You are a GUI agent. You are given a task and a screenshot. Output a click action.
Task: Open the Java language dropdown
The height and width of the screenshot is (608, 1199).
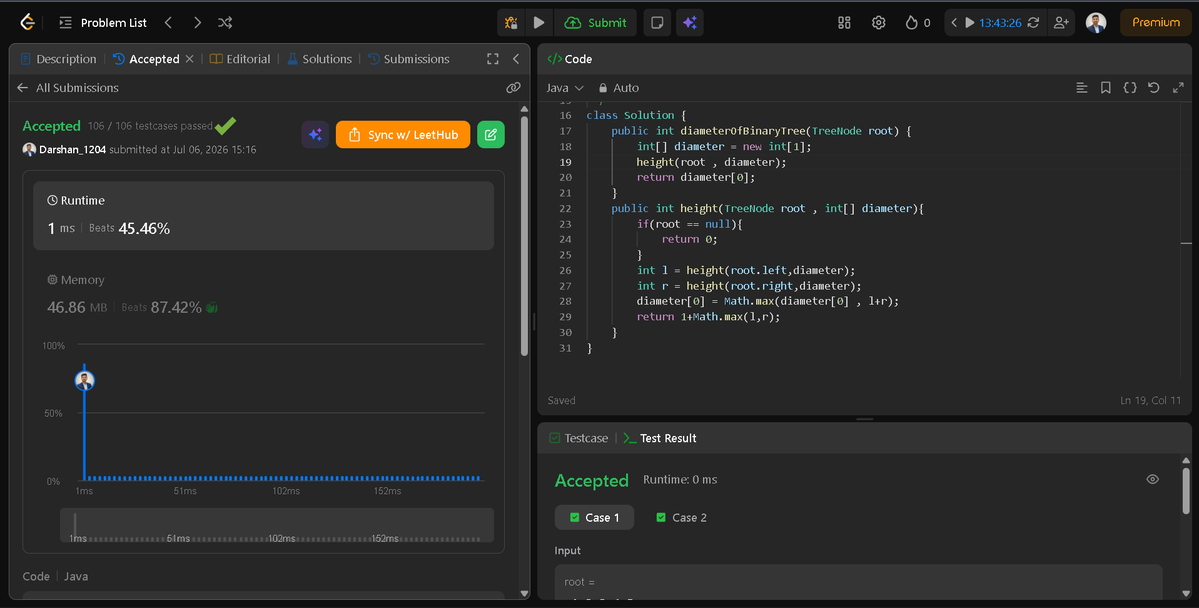(x=564, y=88)
